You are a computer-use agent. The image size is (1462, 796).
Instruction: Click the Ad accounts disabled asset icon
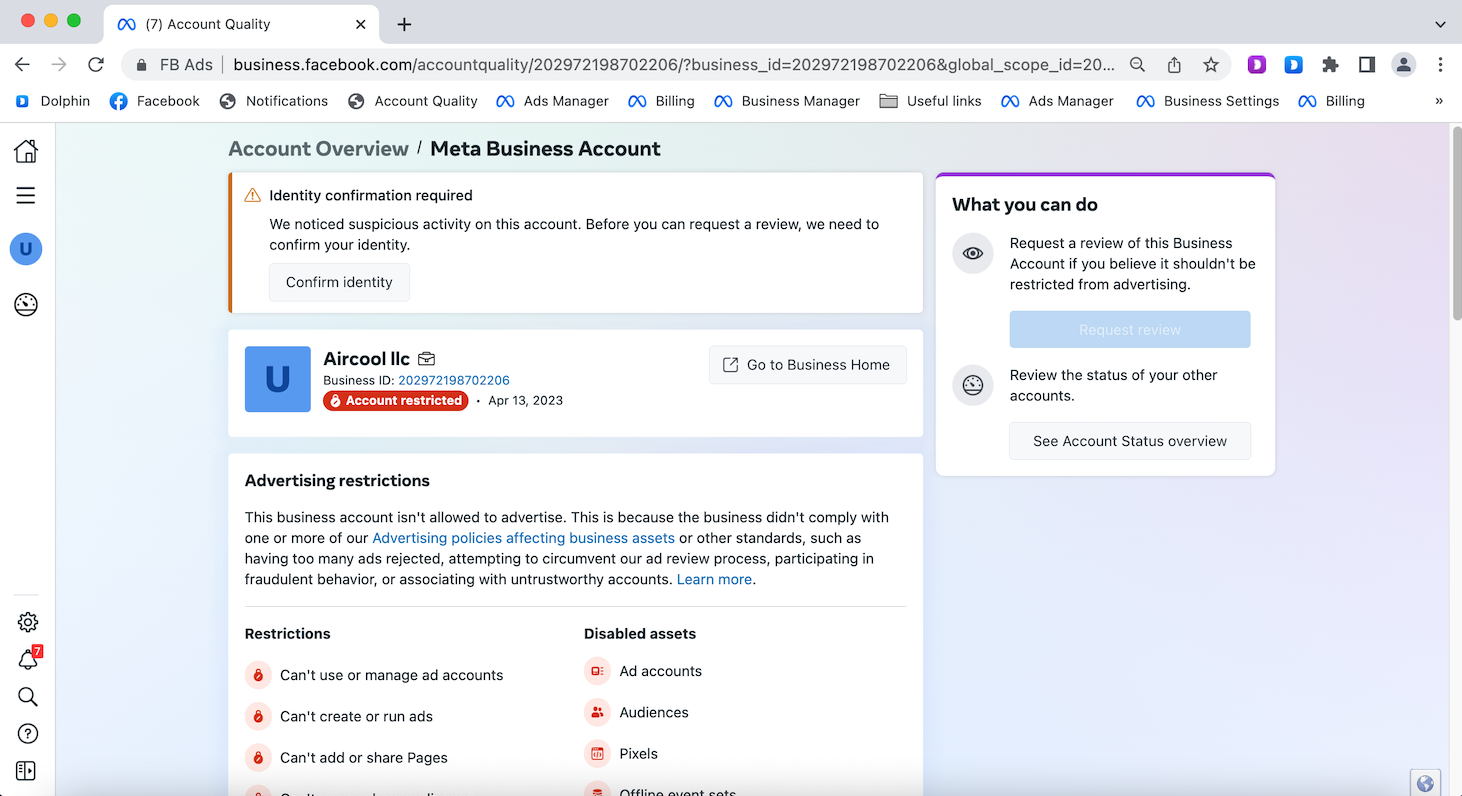click(597, 671)
